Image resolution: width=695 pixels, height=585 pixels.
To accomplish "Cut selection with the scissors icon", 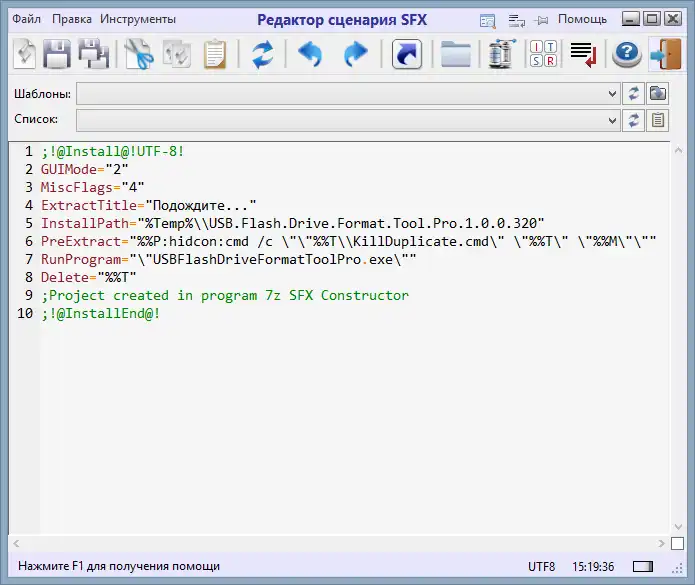I will click(x=139, y=54).
